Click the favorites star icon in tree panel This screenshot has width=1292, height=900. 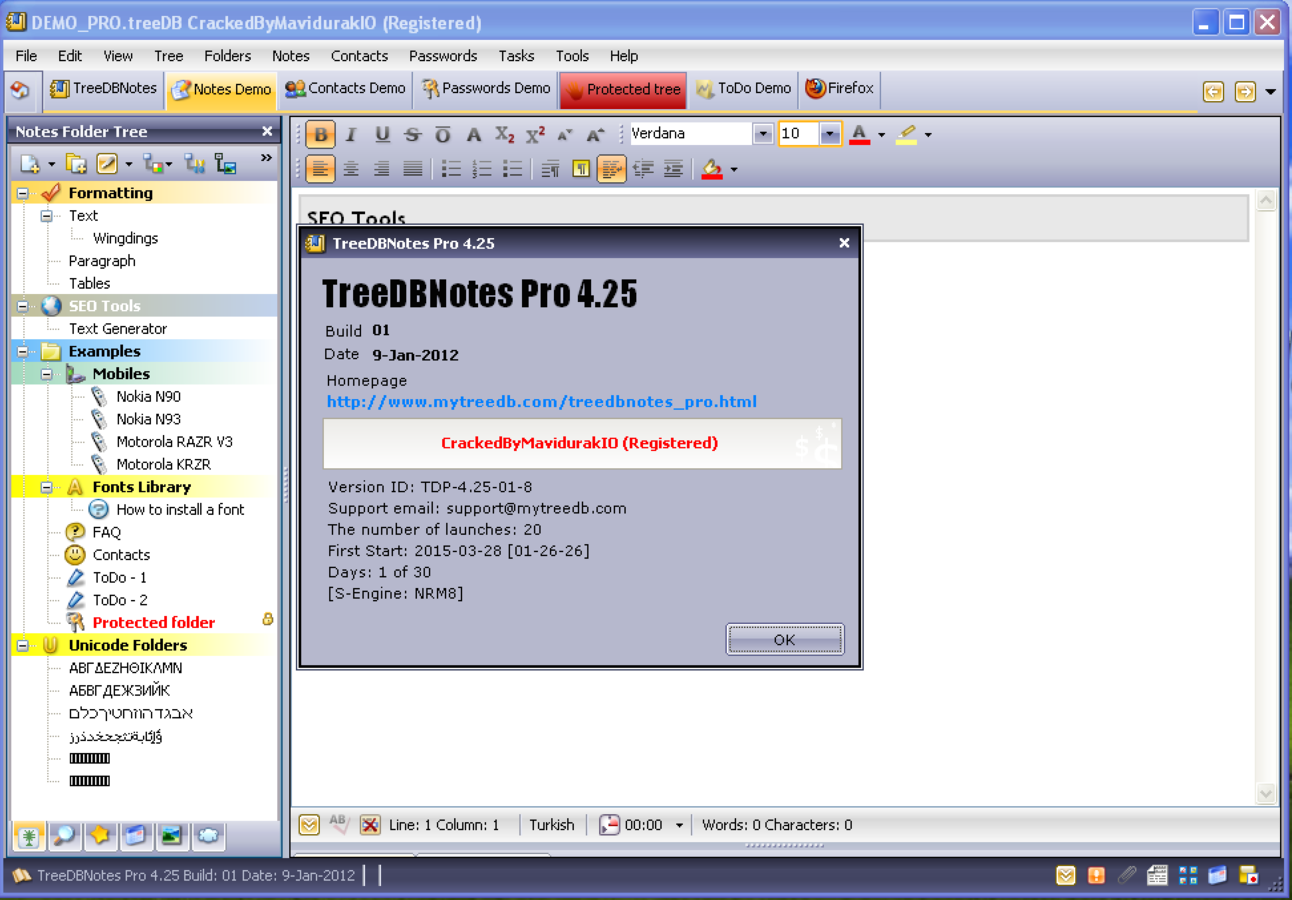point(101,835)
